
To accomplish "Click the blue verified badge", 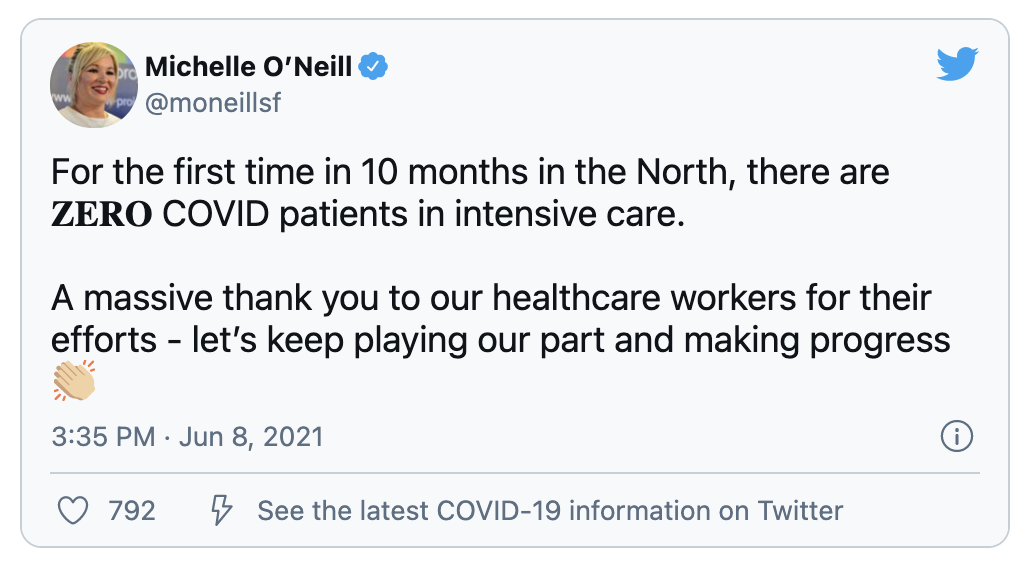I will pyautogui.click(x=374, y=67).
